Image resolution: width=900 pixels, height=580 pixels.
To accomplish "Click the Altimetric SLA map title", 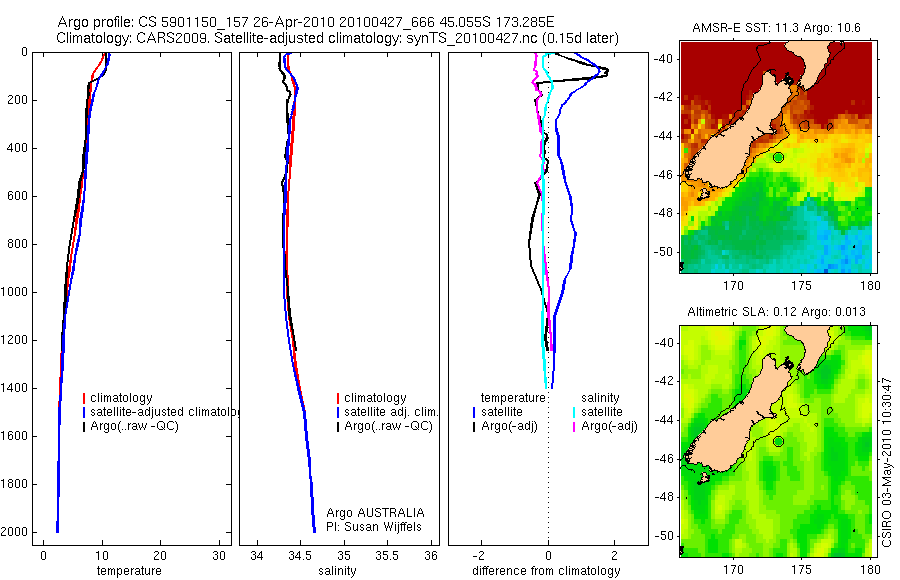I will click(x=777, y=312).
